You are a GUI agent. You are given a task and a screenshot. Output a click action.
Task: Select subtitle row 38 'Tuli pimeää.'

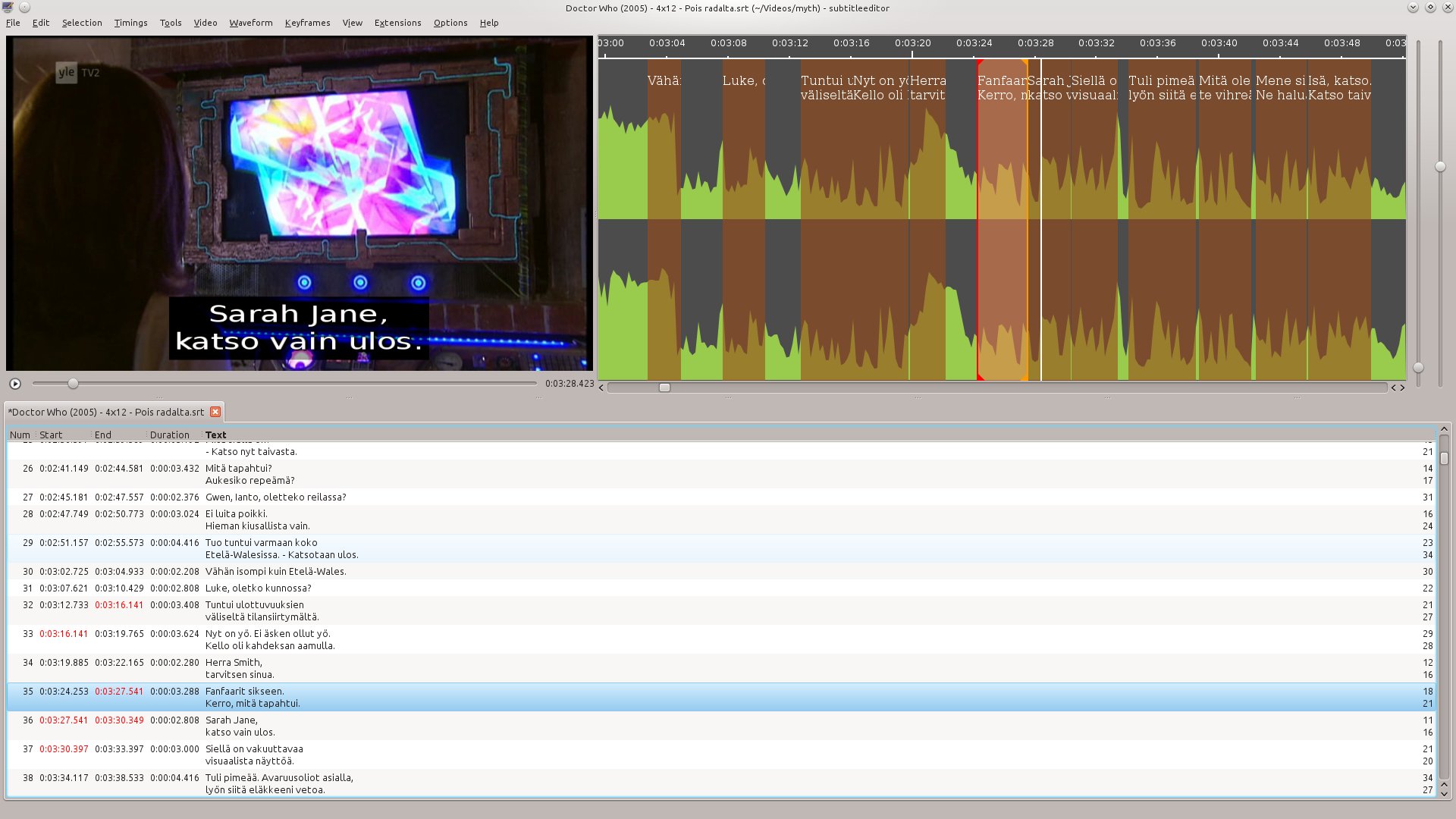(x=720, y=784)
